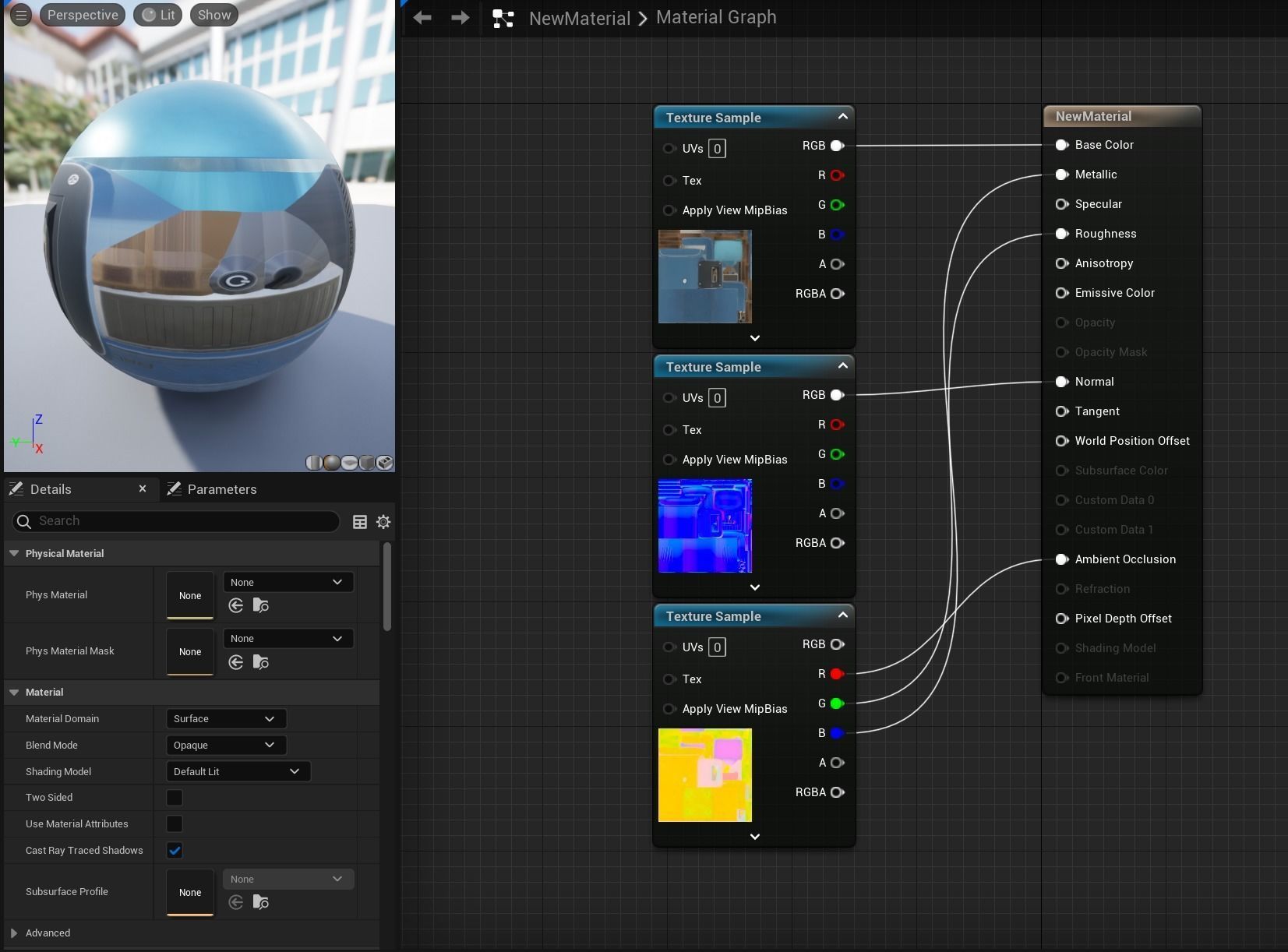Open Details property matrix table icon
Screen dimensions: 1288x952
click(360, 522)
